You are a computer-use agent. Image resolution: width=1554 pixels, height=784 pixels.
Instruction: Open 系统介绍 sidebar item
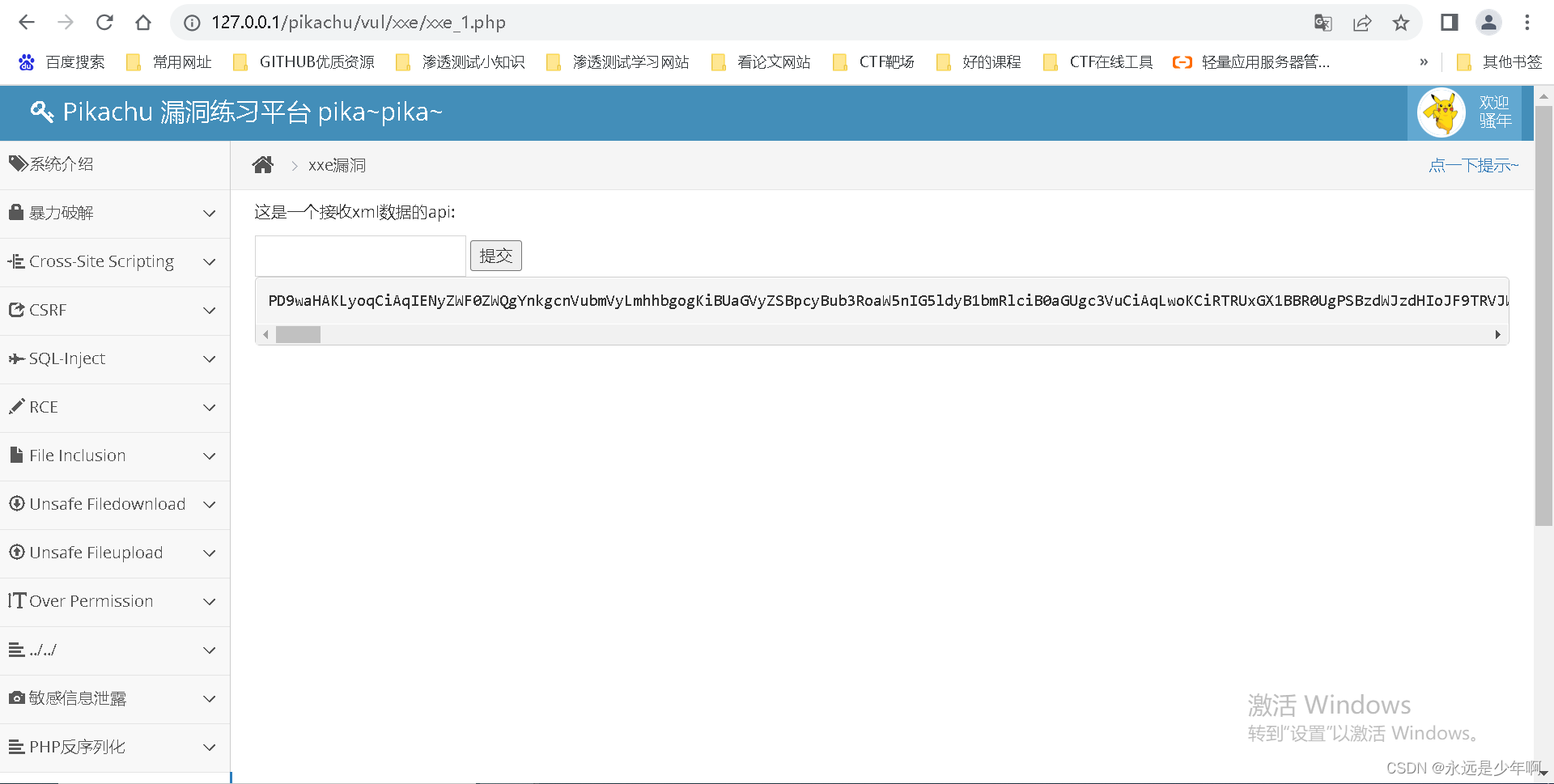(x=115, y=164)
